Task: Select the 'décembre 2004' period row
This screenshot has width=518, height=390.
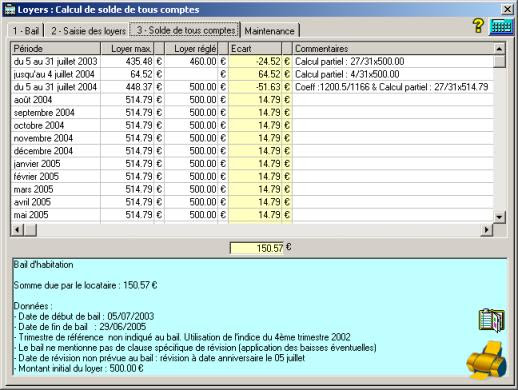Action: [252, 151]
